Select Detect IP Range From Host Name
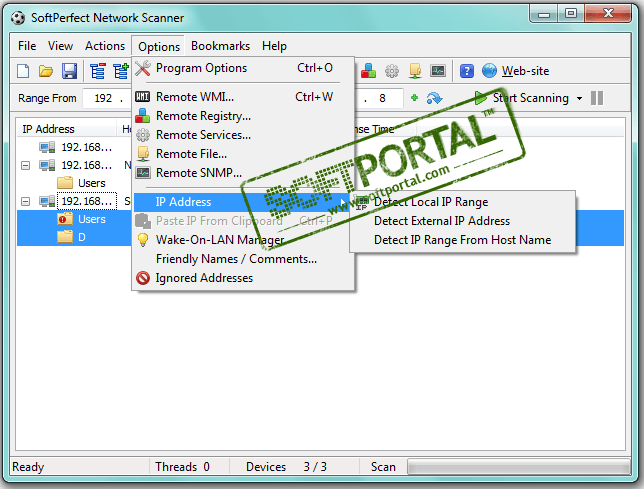The width and height of the screenshot is (644, 489). [462, 240]
